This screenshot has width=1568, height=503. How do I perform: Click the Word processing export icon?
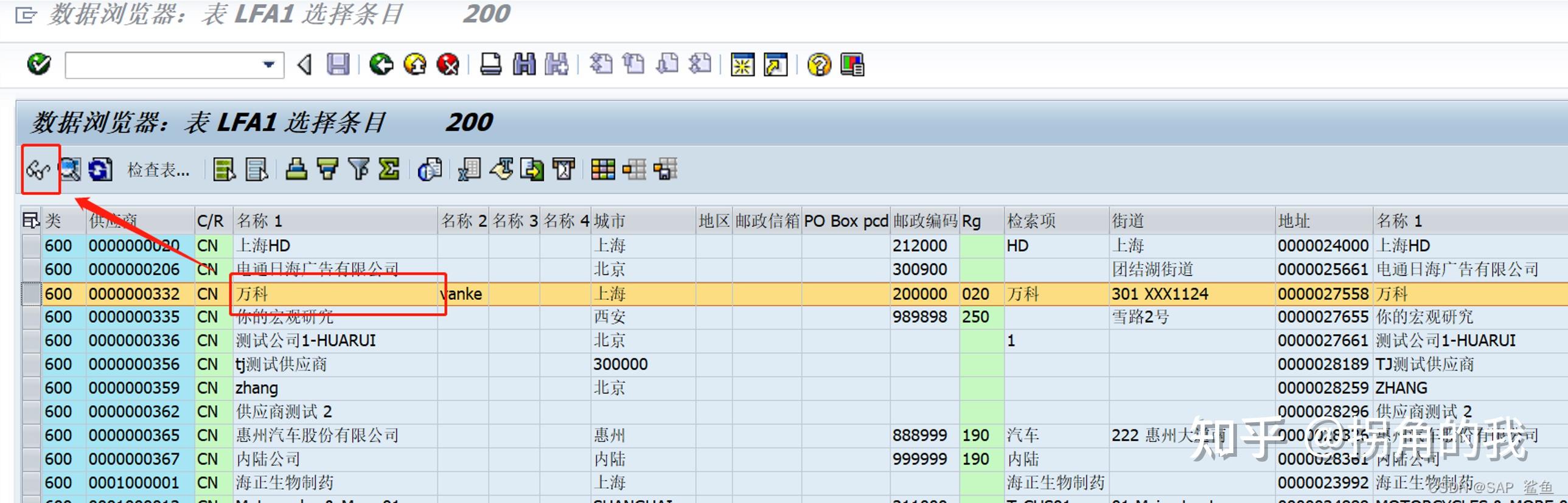pyautogui.click(x=501, y=170)
